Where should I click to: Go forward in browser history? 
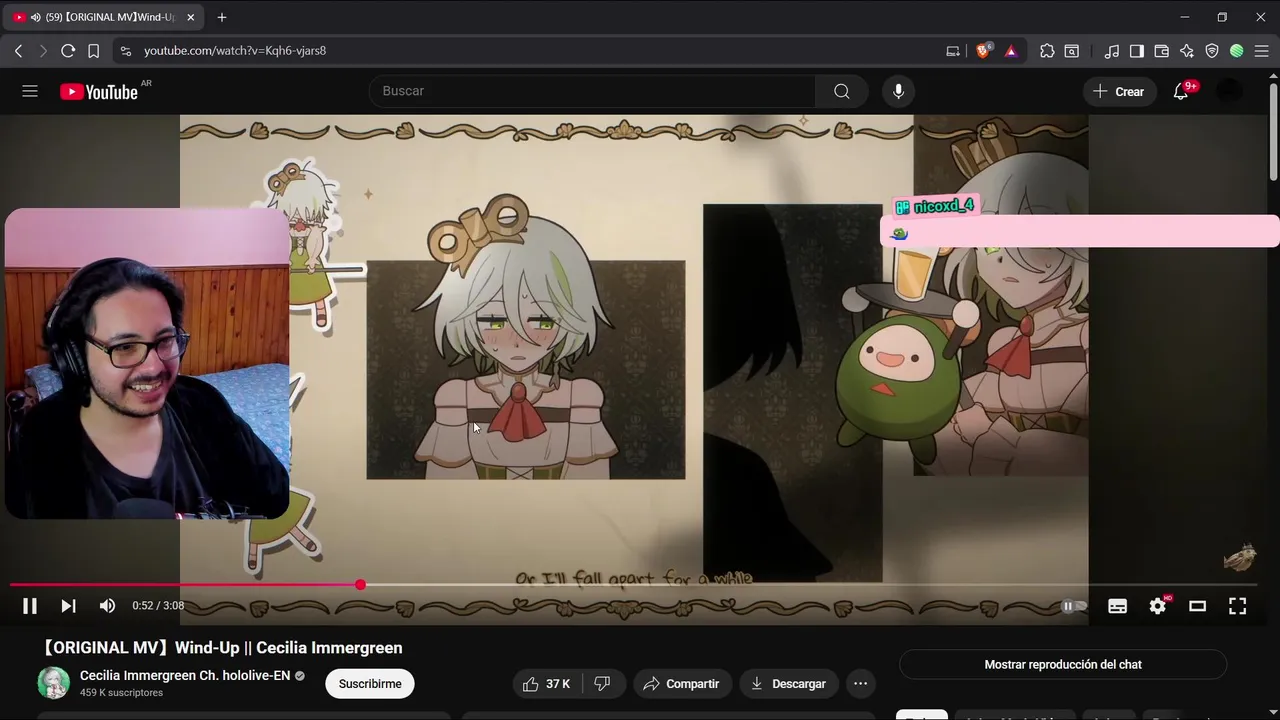[43, 51]
